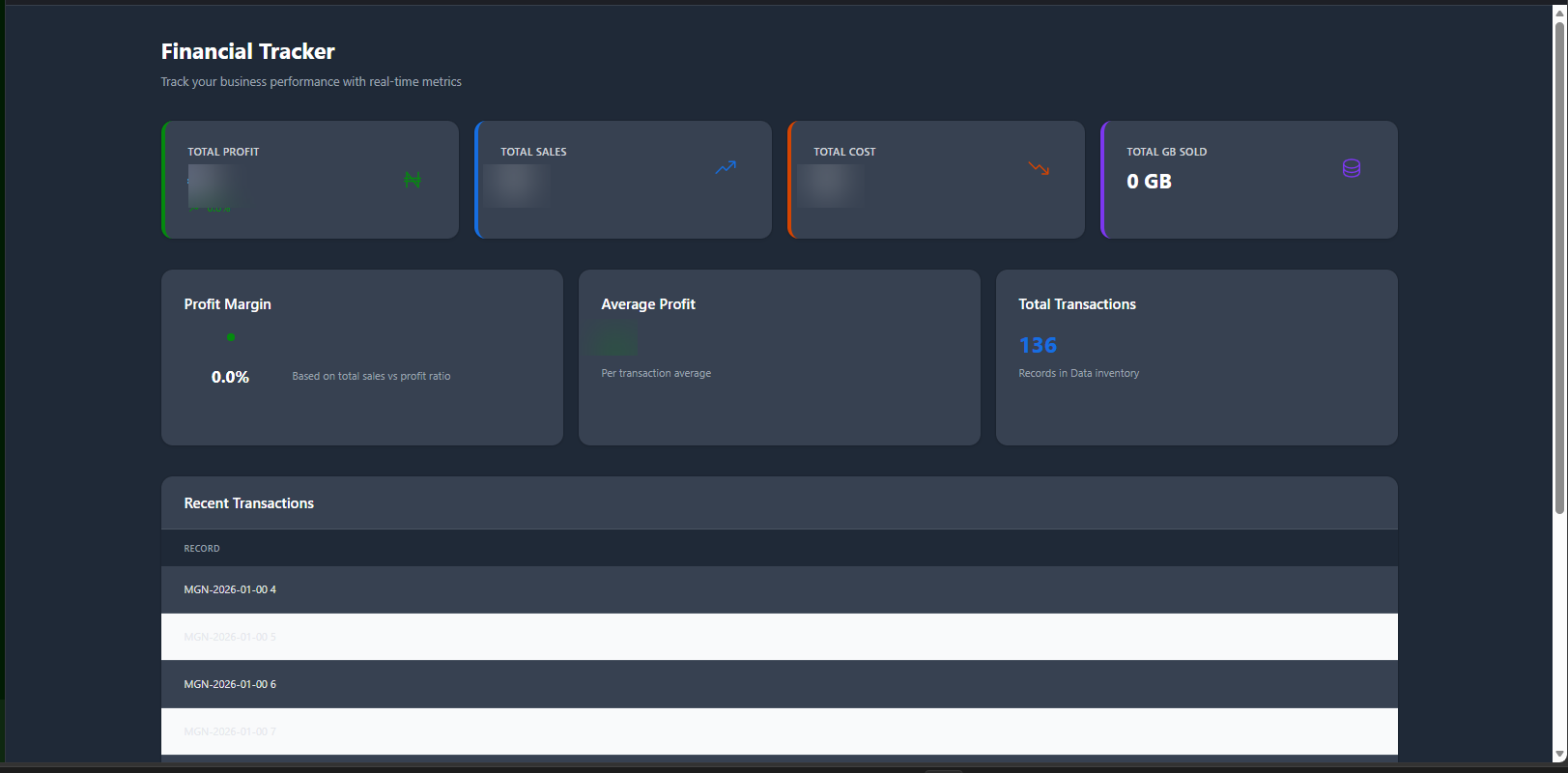Screen dimensions: 1568x773
Task: Select row 'MGN-2026-01-00 6'
Action: click(x=780, y=684)
